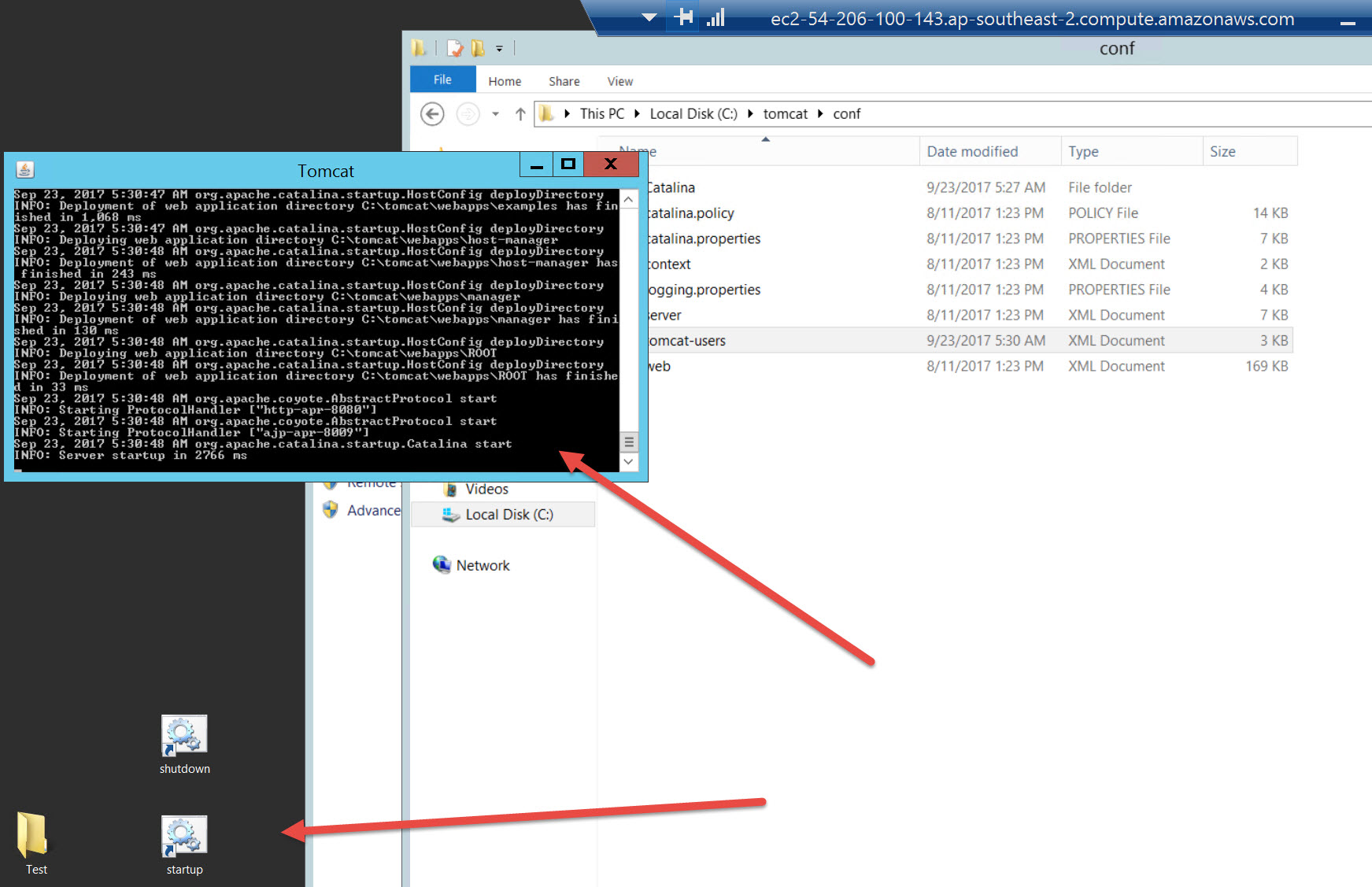
Task: Click the Back arrow in Explorer
Action: (x=432, y=114)
